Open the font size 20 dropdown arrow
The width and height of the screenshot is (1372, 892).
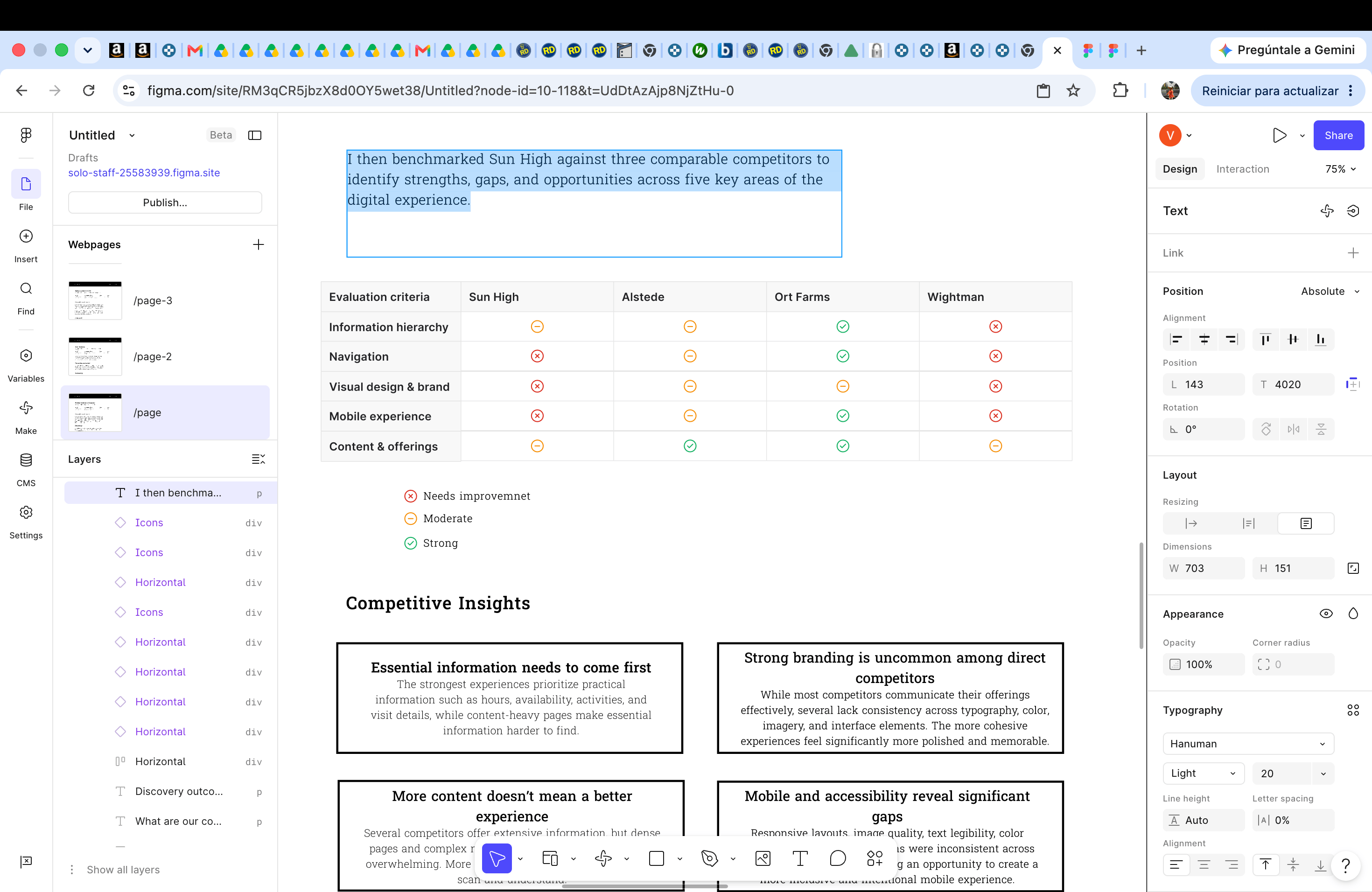click(x=1323, y=774)
